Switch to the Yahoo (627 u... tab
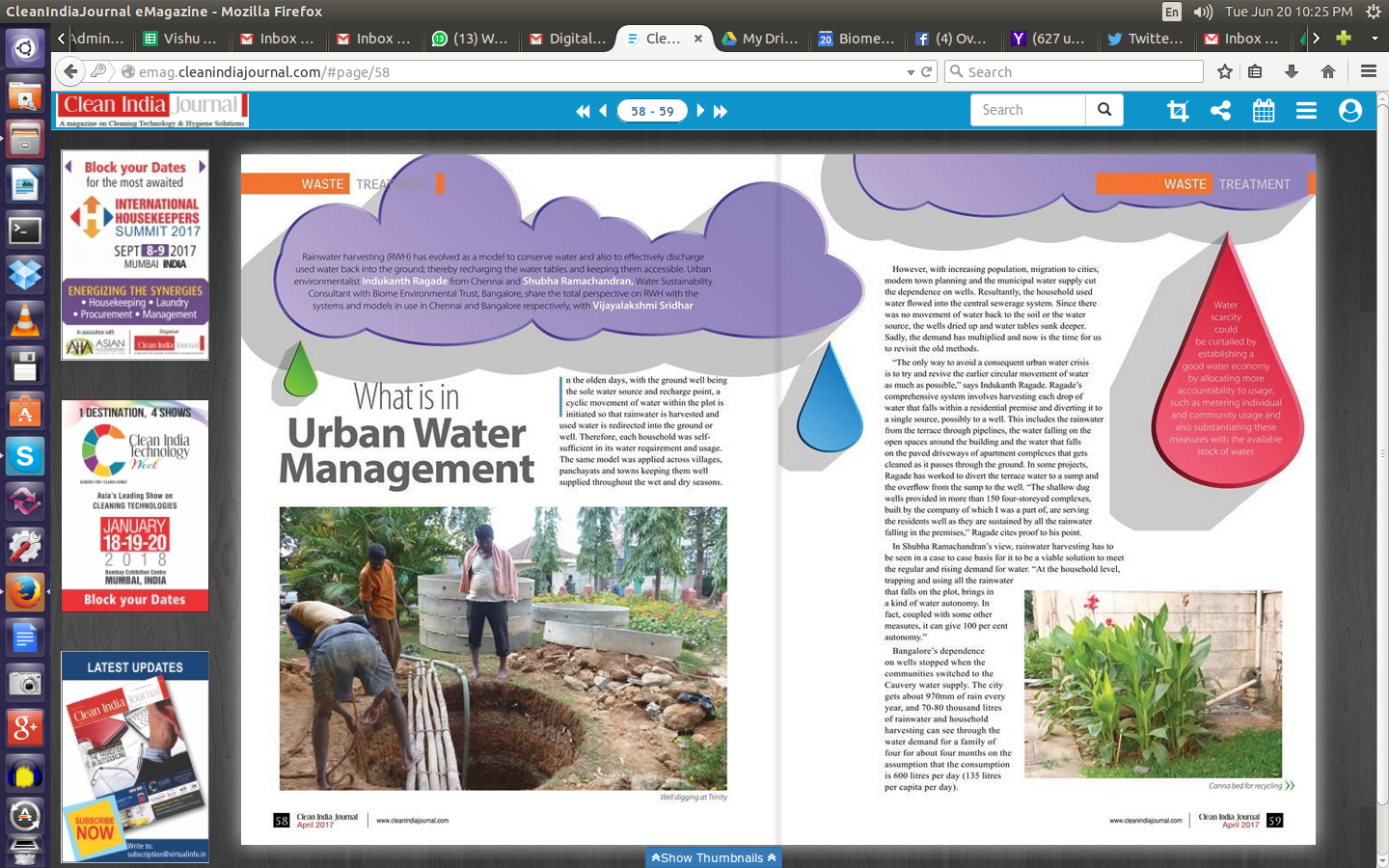 tap(1049, 39)
